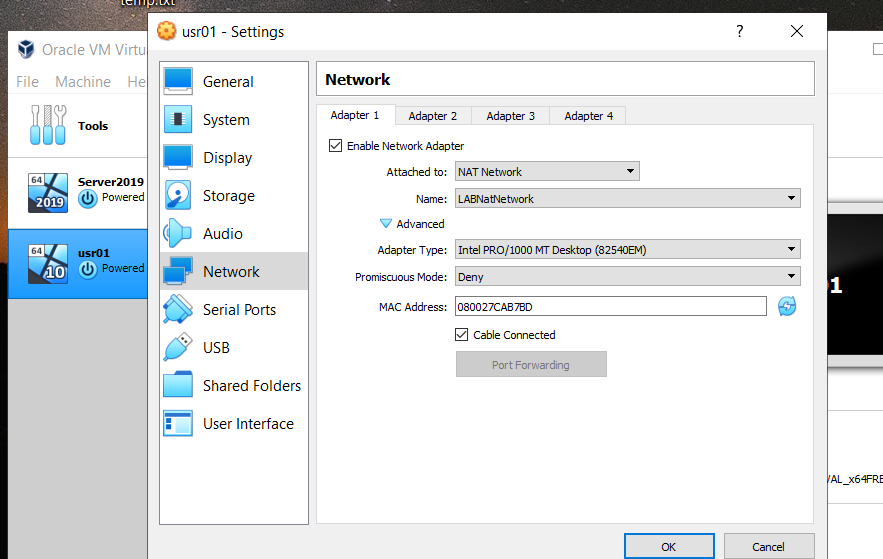Viewport: 883px width, 559px height.
Task: Open the Promiscuous Mode dropdown
Action: click(x=627, y=276)
